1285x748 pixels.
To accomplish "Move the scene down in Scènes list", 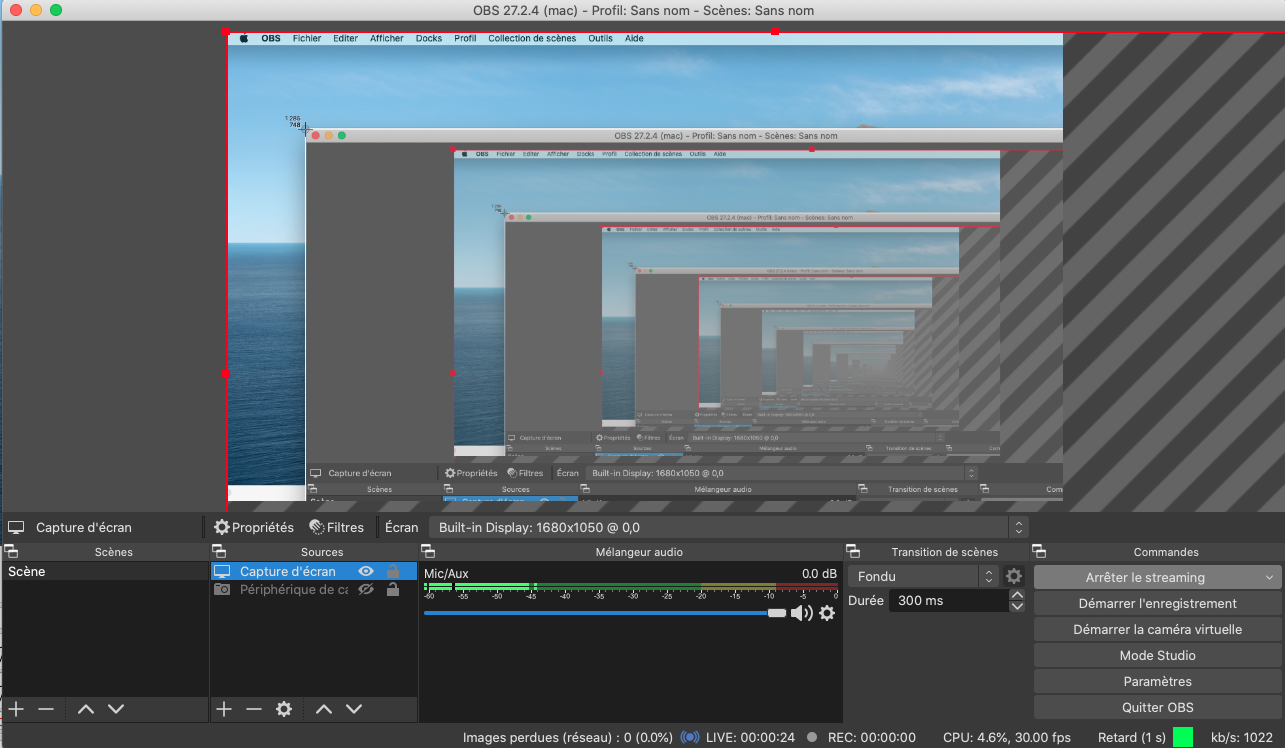I will [x=116, y=709].
